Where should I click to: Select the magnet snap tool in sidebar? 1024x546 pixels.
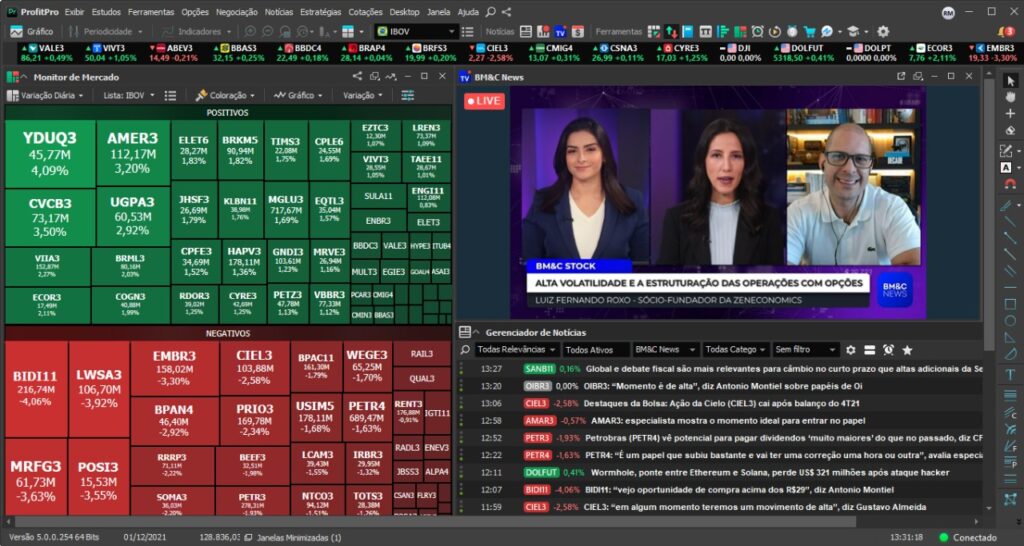pyautogui.click(x=1011, y=184)
